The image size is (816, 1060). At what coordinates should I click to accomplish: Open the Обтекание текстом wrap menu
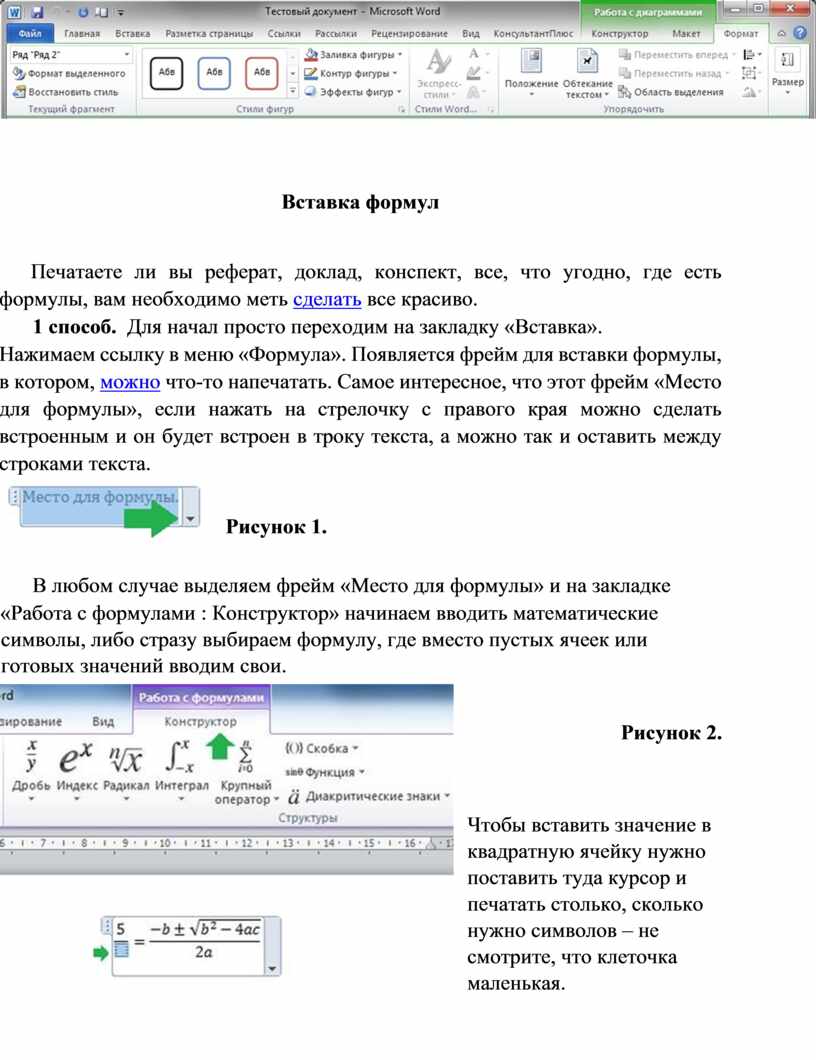587,74
